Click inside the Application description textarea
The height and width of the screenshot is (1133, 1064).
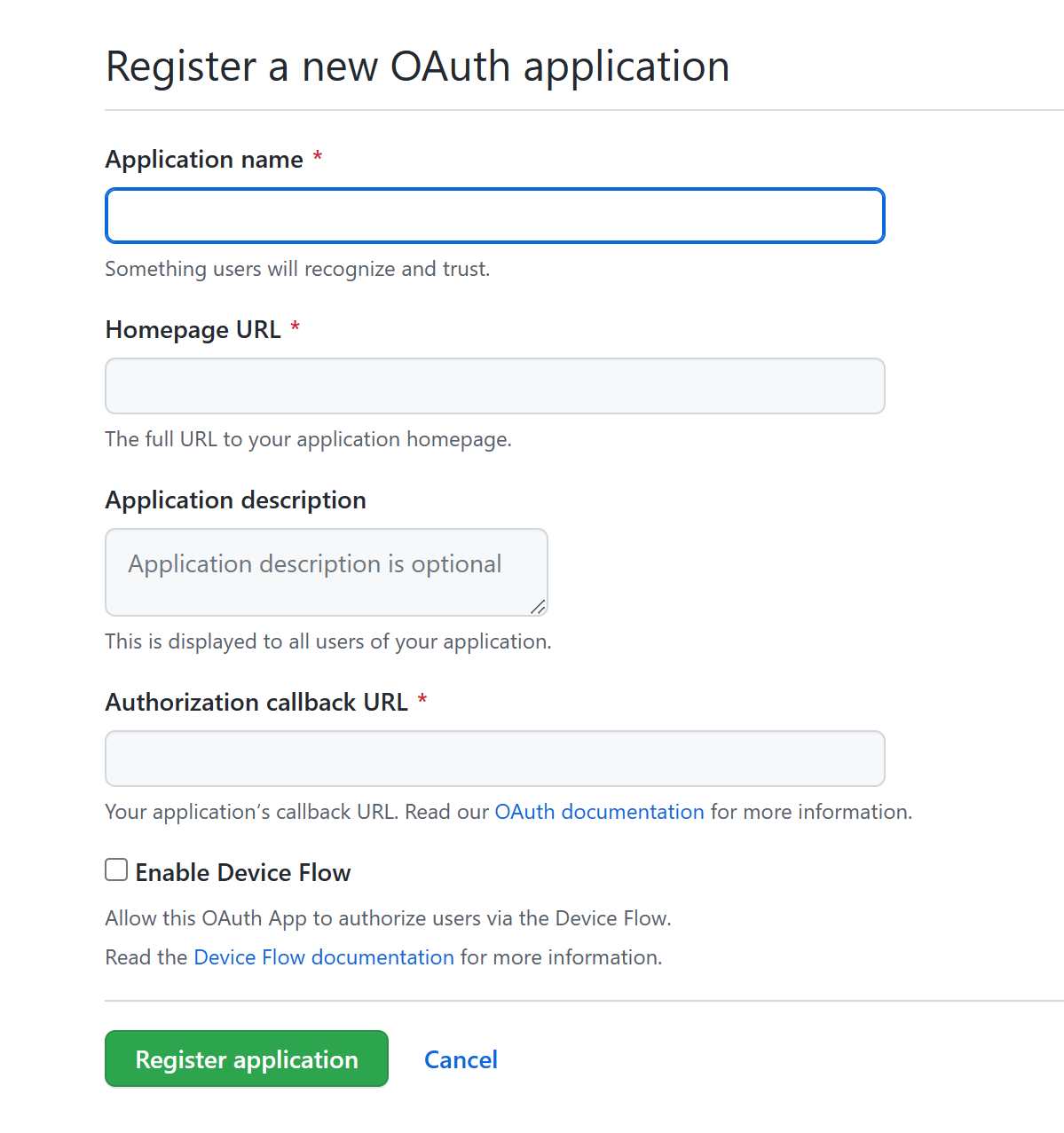326,572
